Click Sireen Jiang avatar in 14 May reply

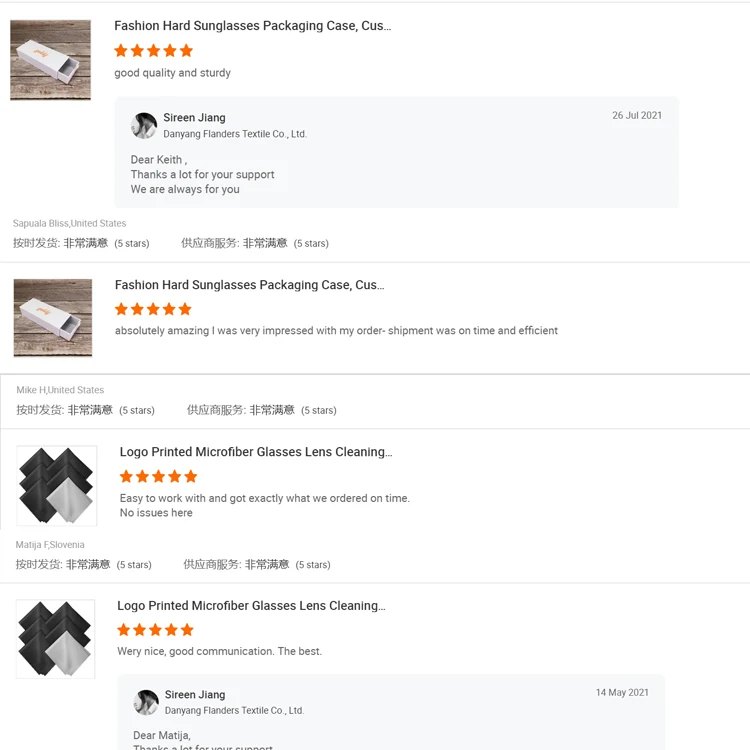[146, 702]
